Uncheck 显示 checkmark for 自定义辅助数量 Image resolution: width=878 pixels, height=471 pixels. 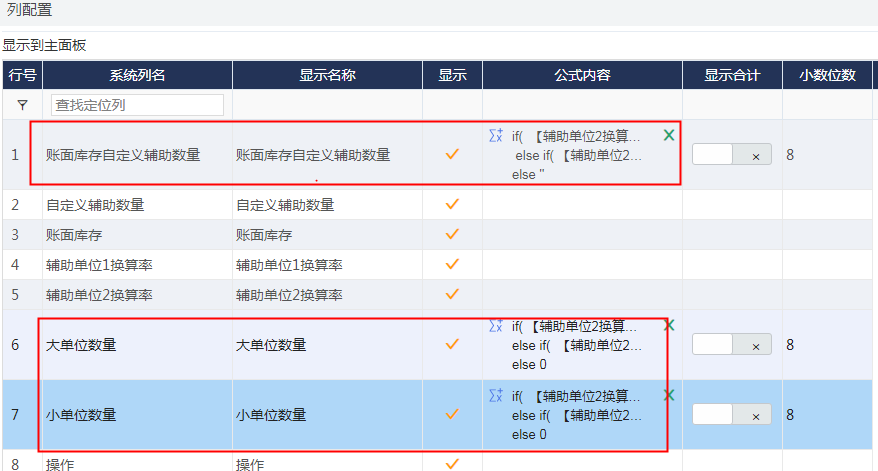click(452, 204)
